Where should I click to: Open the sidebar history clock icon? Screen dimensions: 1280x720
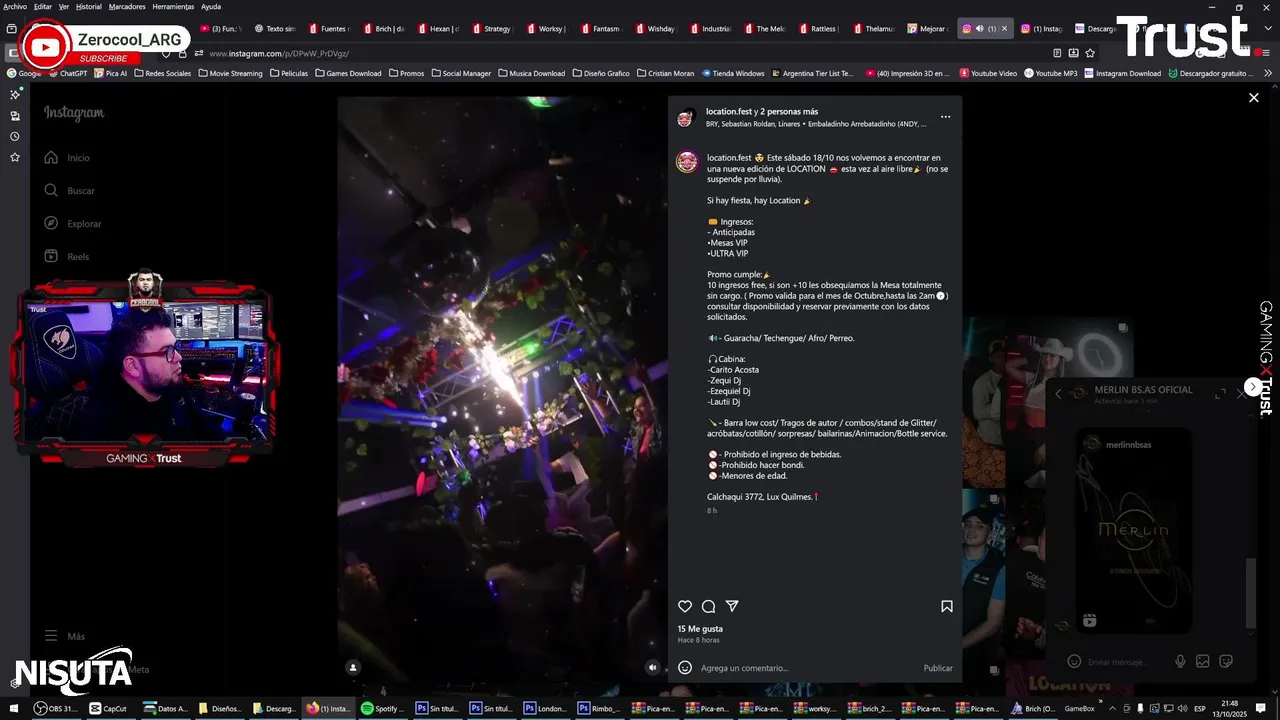[x=14, y=136]
